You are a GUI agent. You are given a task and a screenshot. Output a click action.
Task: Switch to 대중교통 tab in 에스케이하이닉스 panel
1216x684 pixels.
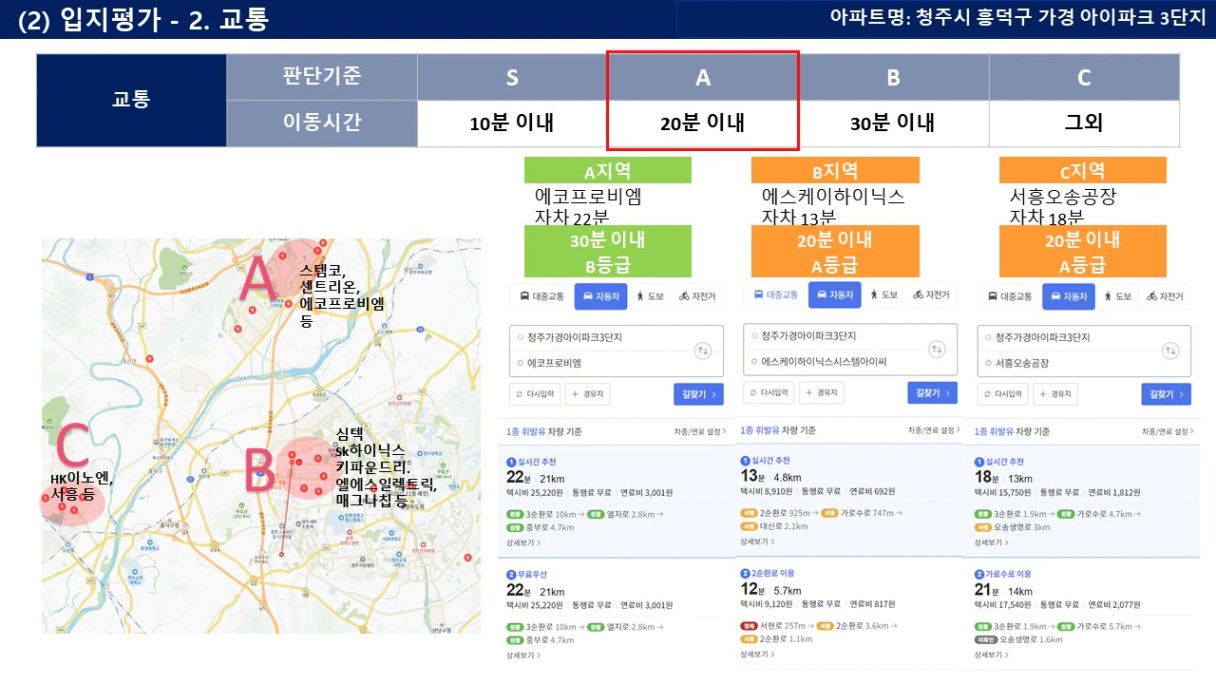774,295
